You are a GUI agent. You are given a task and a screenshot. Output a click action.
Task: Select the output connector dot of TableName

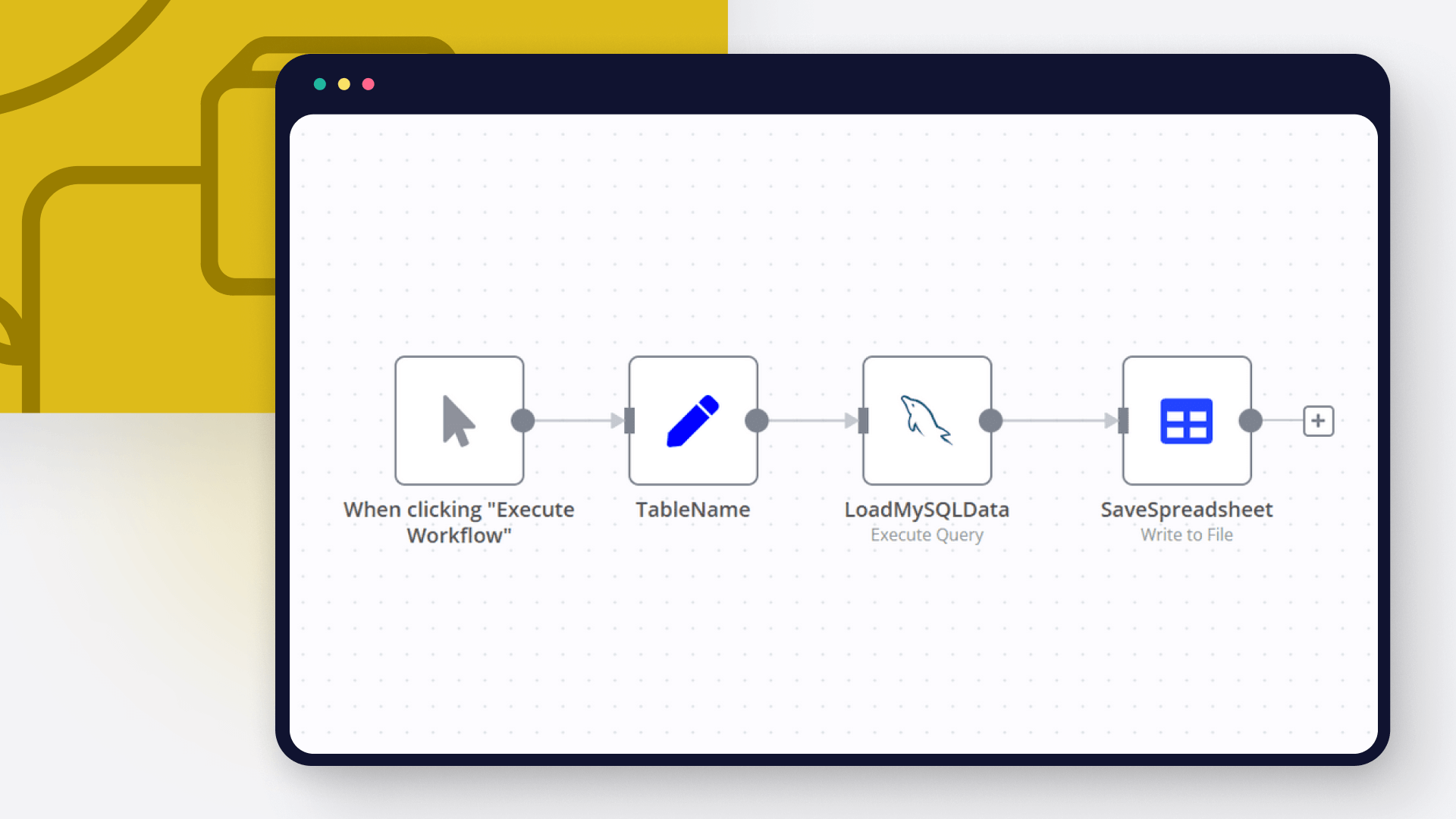(756, 420)
